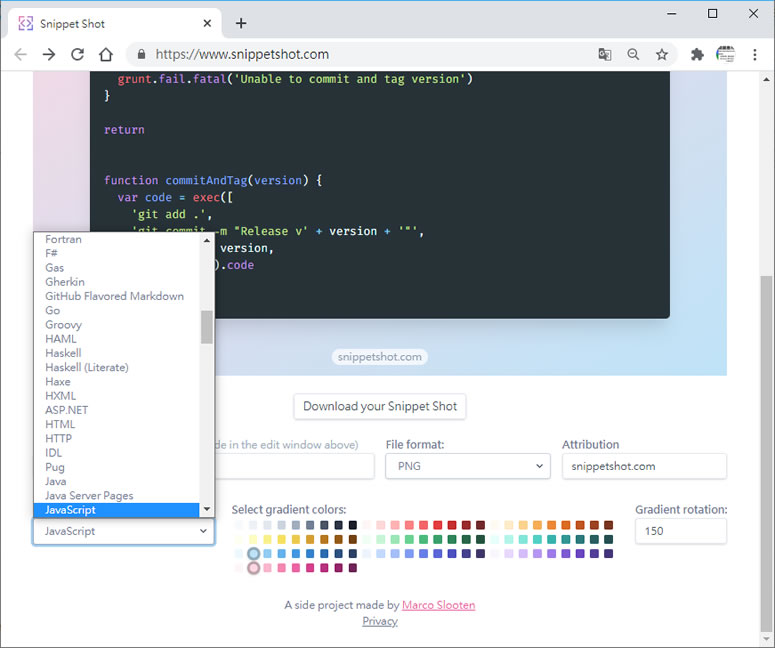
Task: Choose GitHub Flavored Markdown language
Action: (116, 296)
